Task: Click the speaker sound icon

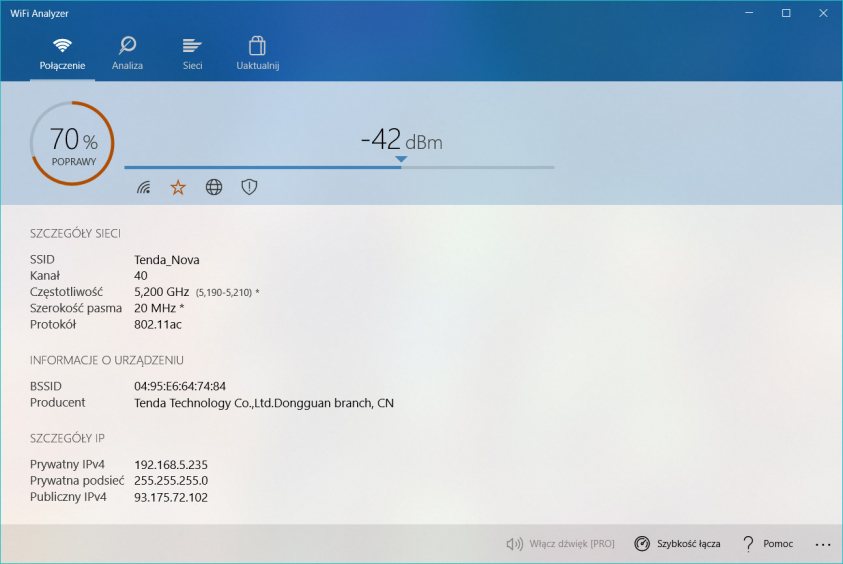Action: pos(515,544)
